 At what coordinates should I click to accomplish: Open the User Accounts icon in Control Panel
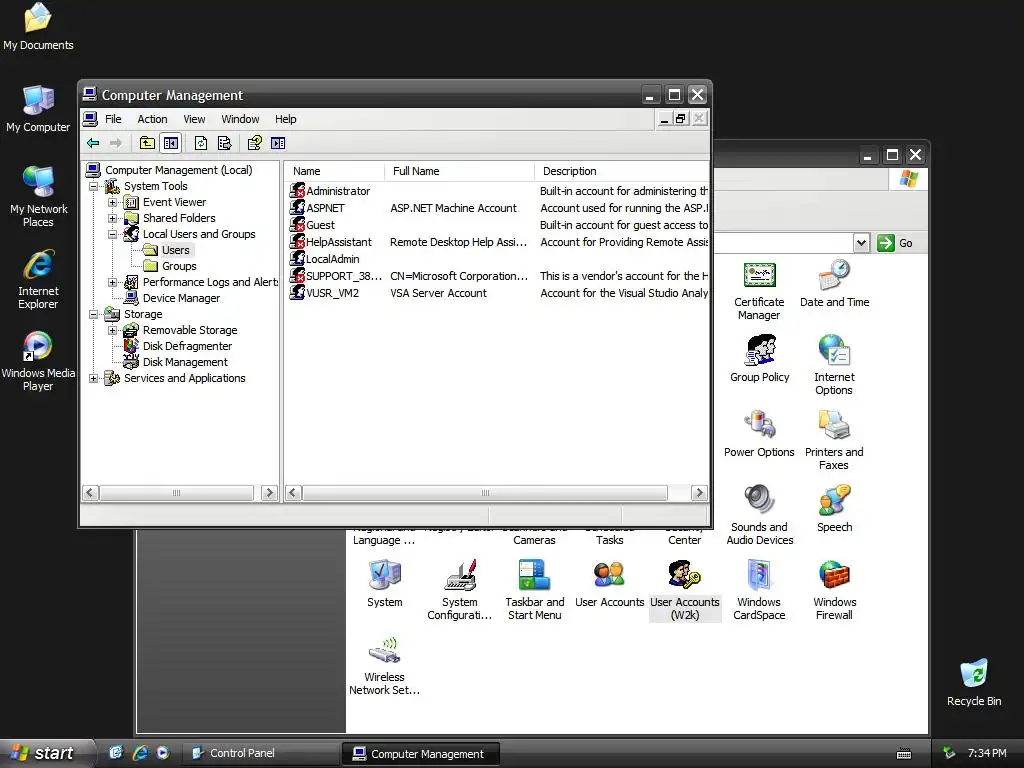(609, 584)
